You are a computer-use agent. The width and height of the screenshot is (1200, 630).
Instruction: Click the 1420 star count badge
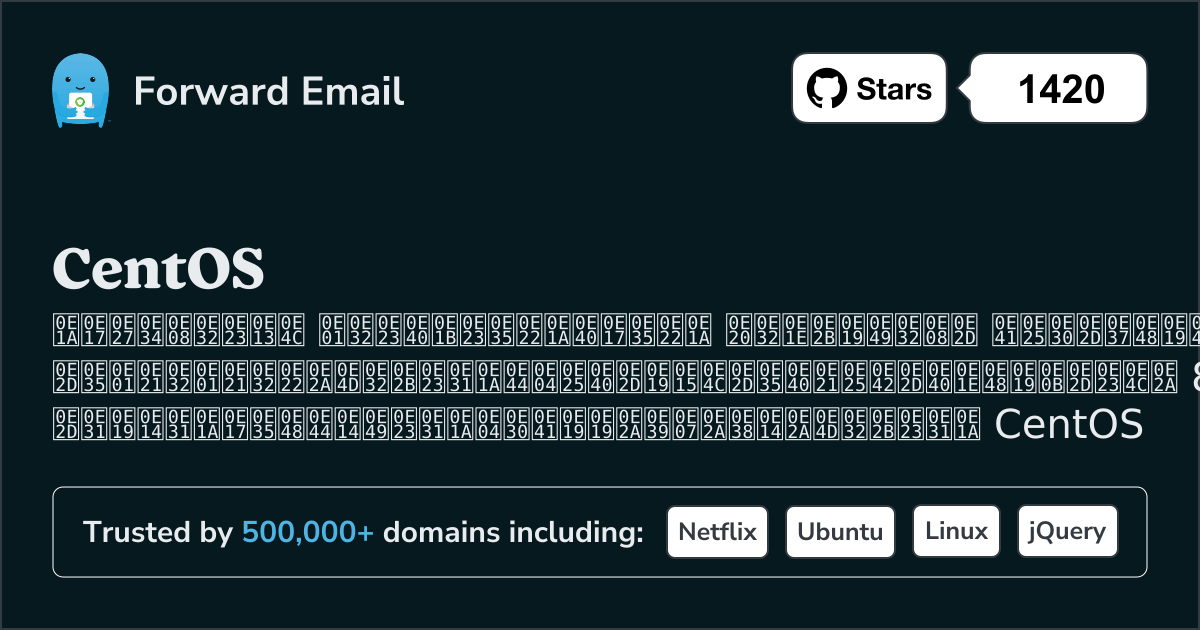tap(1060, 89)
